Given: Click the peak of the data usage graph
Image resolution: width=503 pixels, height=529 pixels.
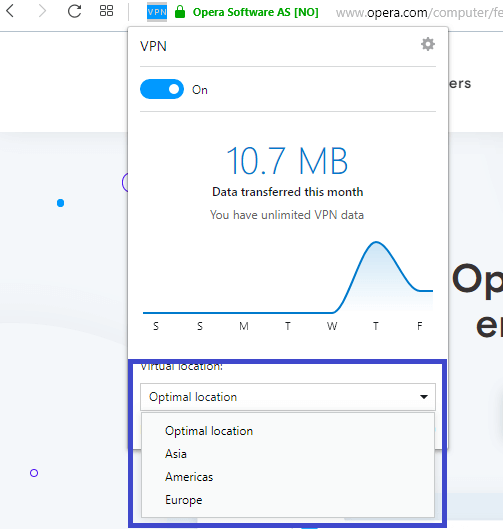Looking at the screenshot, I should pos(376,242).
